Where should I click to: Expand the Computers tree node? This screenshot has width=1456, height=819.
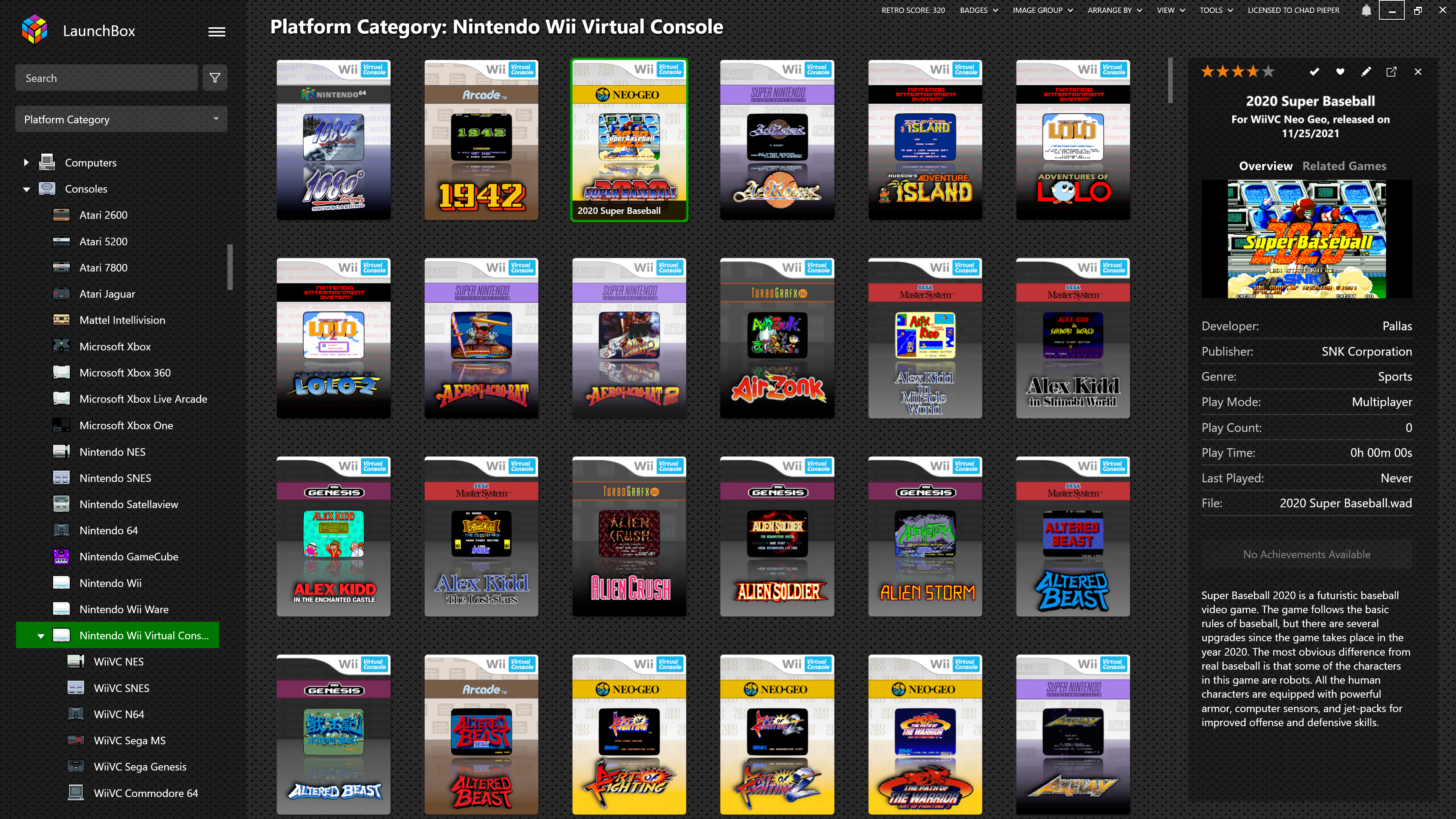[x=26, y=163]
